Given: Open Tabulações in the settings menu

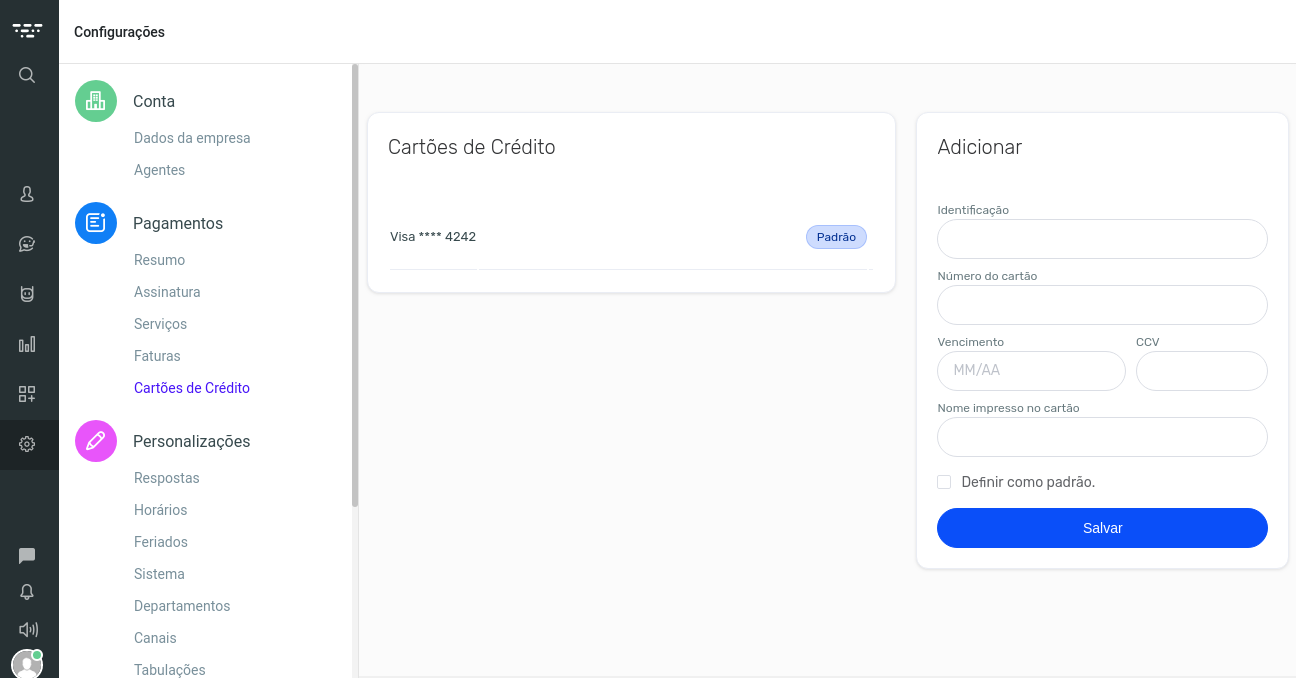Looking at the screenshot, I should [x=170, y=670].
